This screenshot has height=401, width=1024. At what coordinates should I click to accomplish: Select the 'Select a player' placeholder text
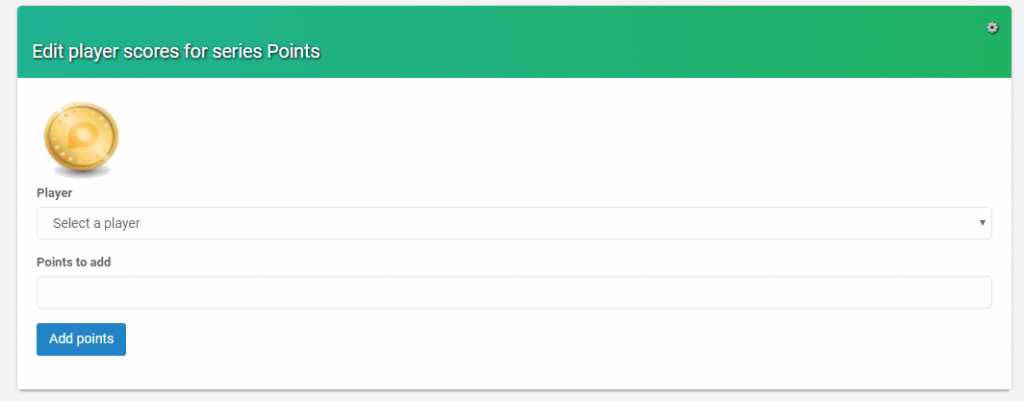pyautogui.click(x=97, y=223)
